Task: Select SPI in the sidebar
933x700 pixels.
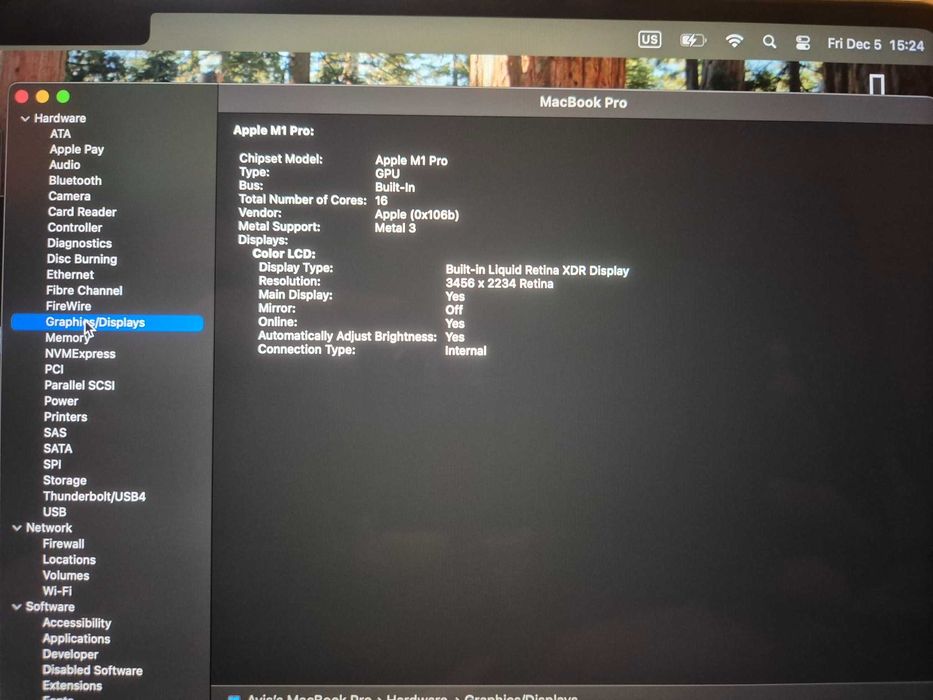Action: [x=52, y=464]
